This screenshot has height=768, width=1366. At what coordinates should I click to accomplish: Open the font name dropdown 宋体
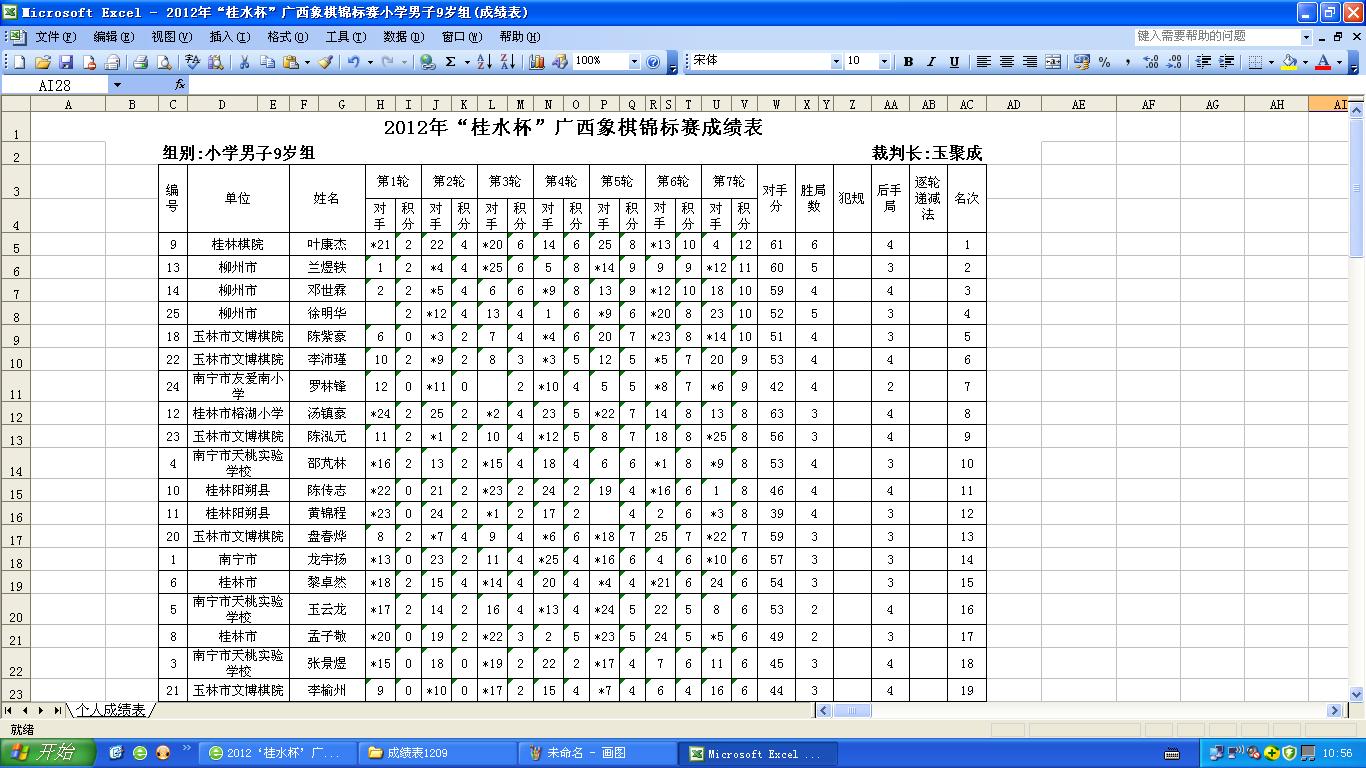click(836, 61)
